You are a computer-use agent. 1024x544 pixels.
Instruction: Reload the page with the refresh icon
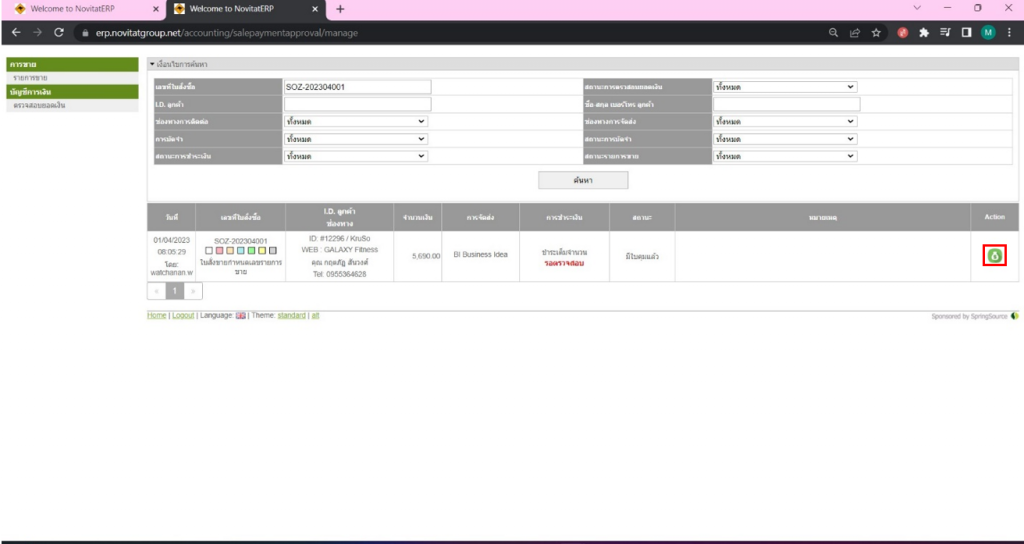(x=59, y=32)
